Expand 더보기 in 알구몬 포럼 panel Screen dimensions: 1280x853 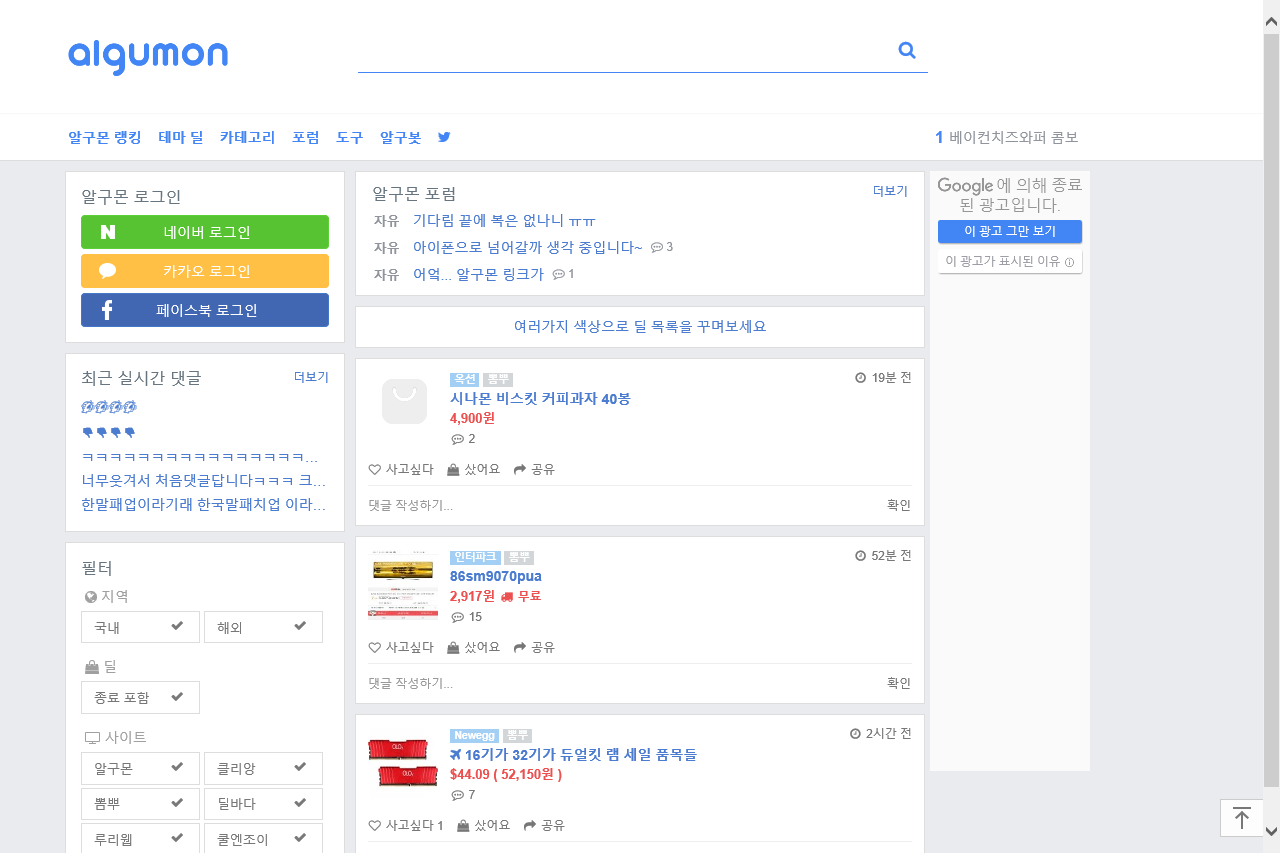click(890, 190)
